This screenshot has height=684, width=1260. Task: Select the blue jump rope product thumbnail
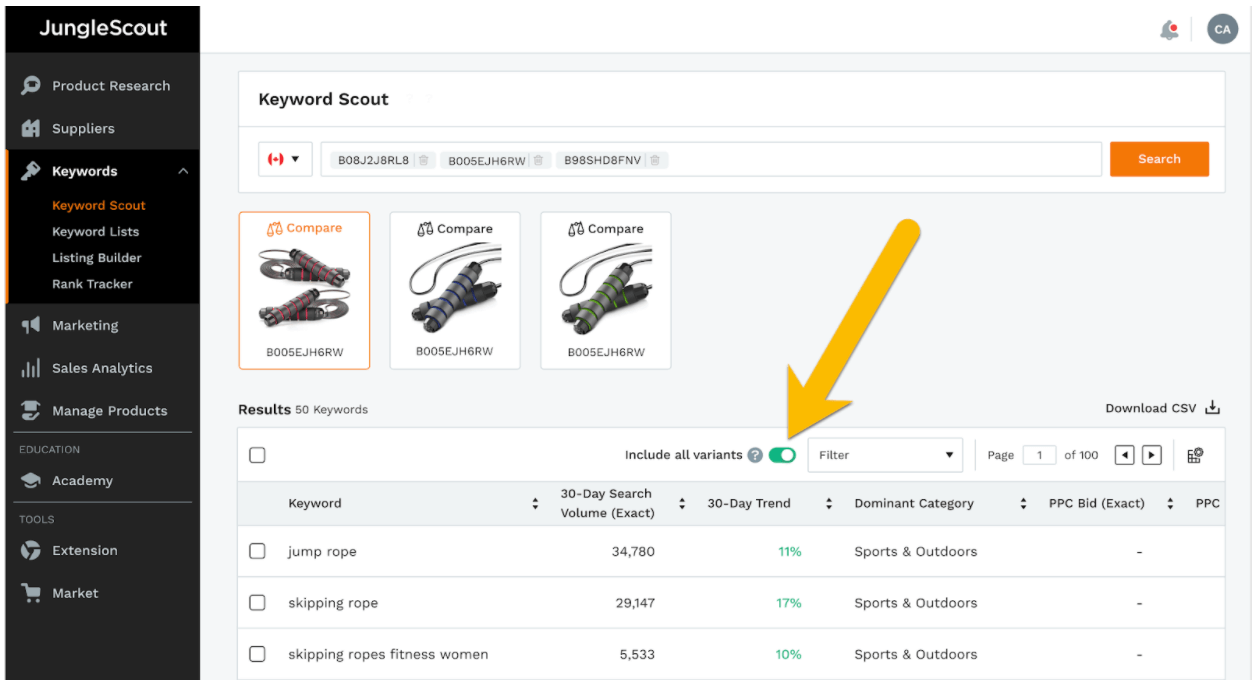pyautogui.click(x=455, y=289)
